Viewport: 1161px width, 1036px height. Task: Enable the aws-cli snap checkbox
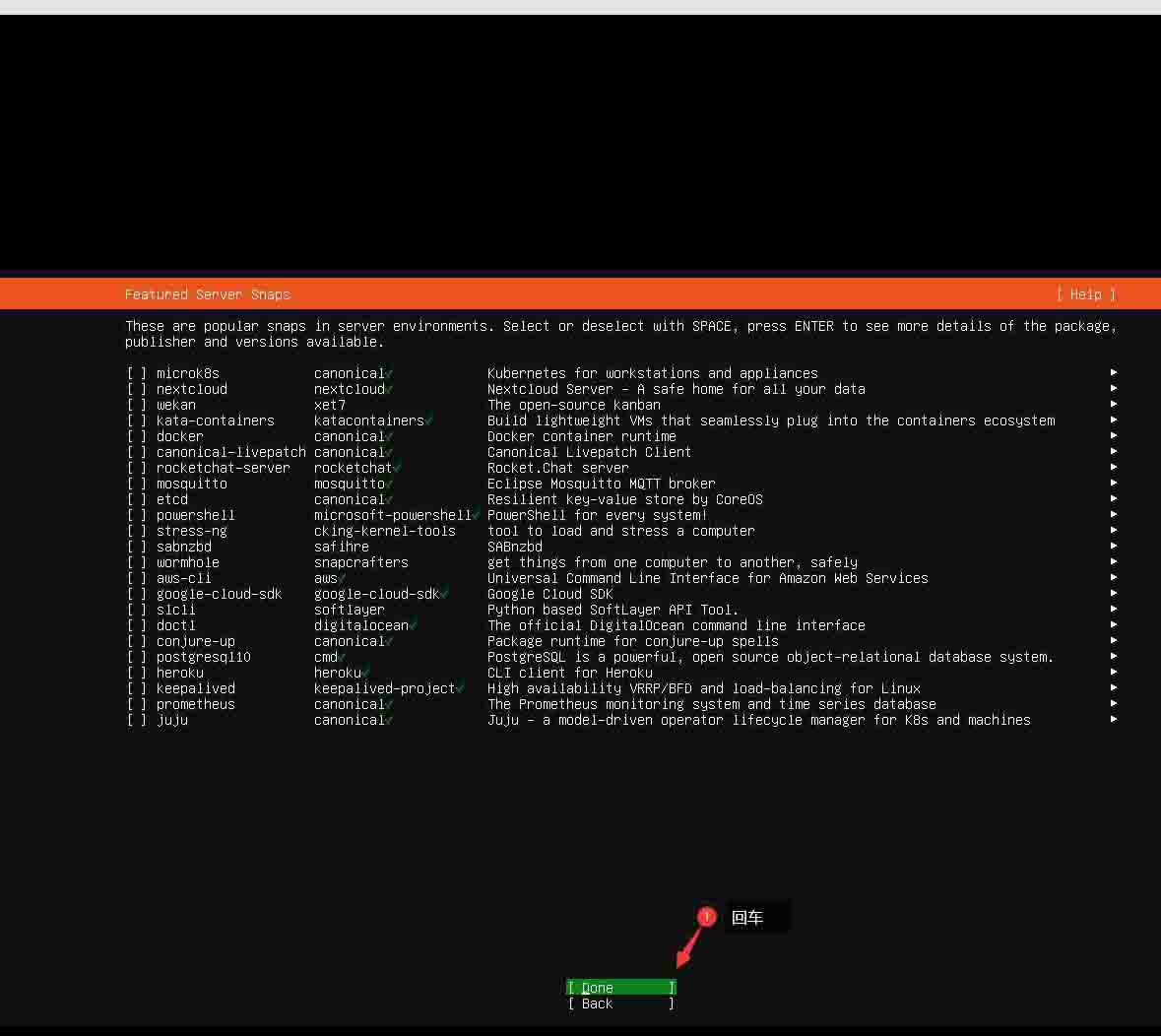coord(136,578)
